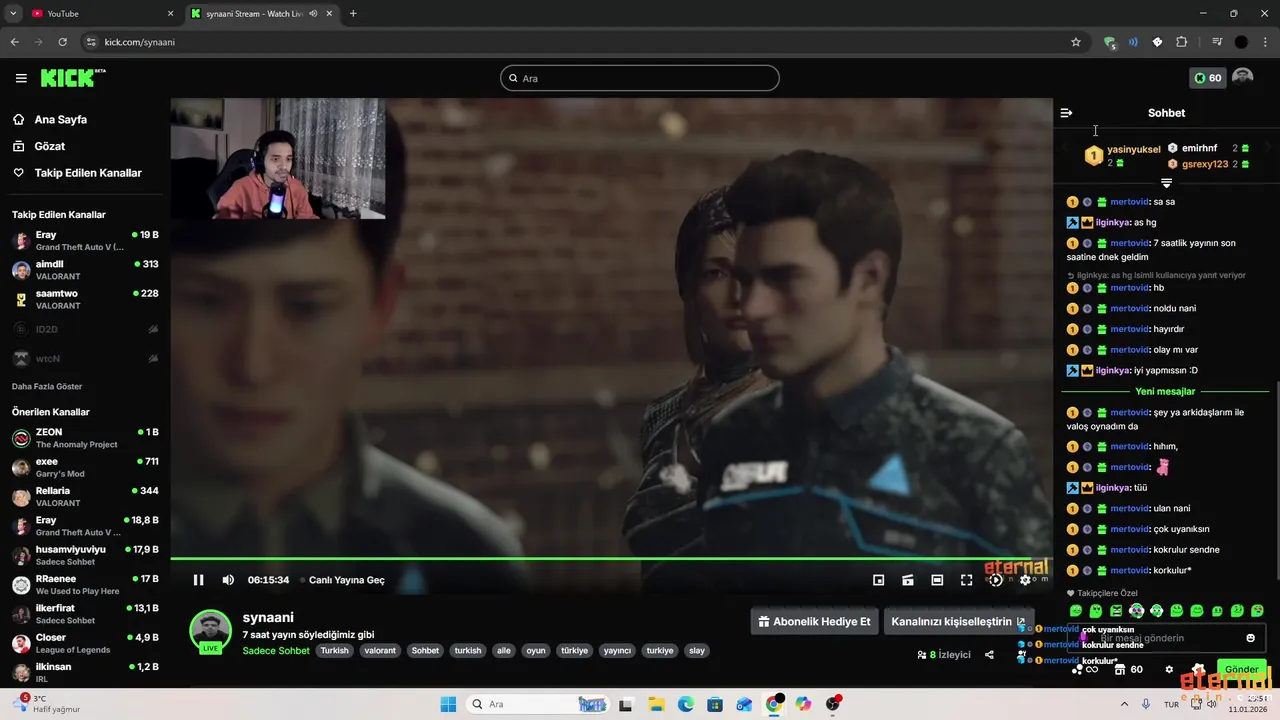Viewport: 1280px width, 720px height.
Task: Open the weather widget in the taskbar
Action: click(x=48, y=704)
